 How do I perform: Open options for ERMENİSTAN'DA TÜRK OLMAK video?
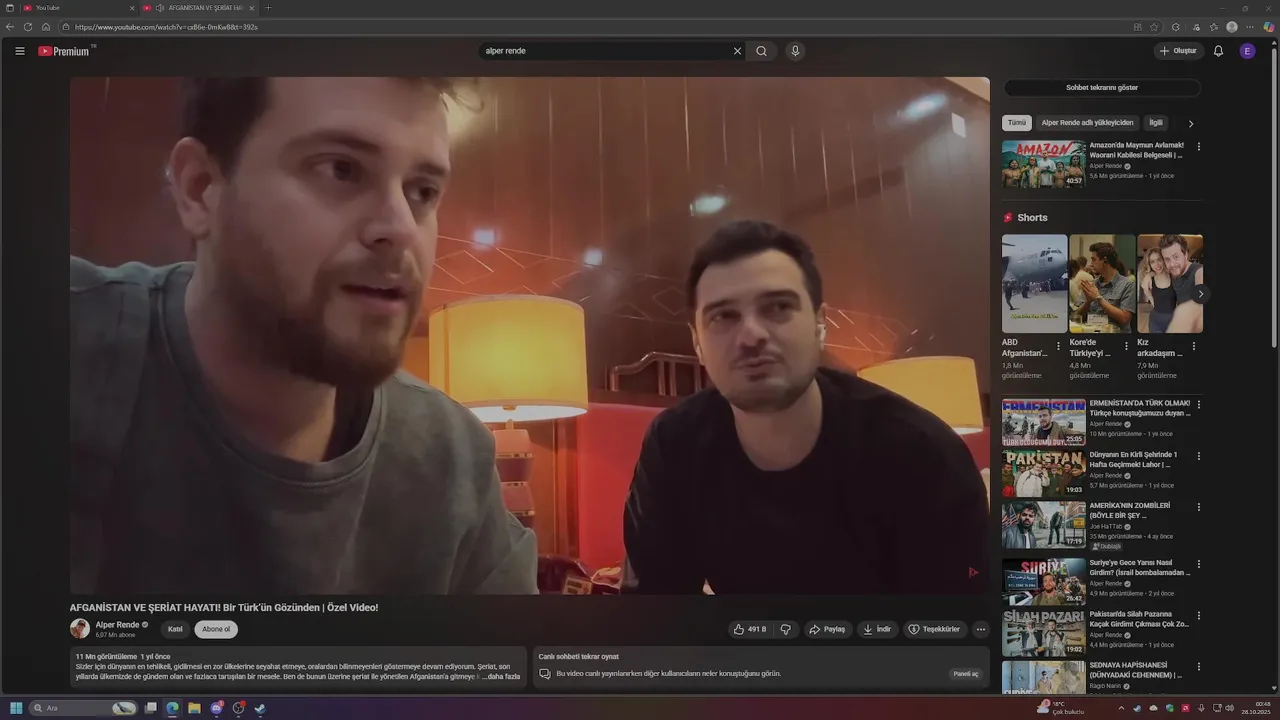tap(1199, 405)
